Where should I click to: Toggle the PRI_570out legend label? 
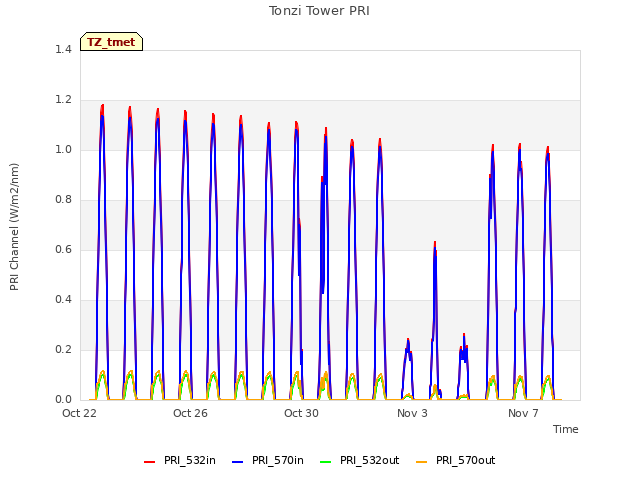465,460
